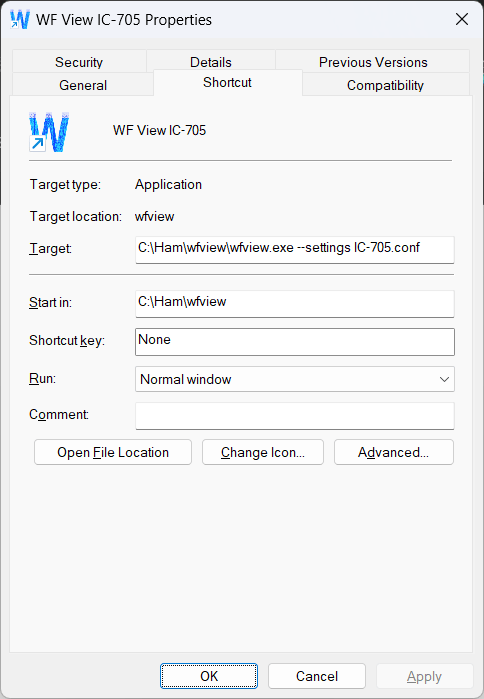Click the wfview title bar icon

(x=20, y=20)
